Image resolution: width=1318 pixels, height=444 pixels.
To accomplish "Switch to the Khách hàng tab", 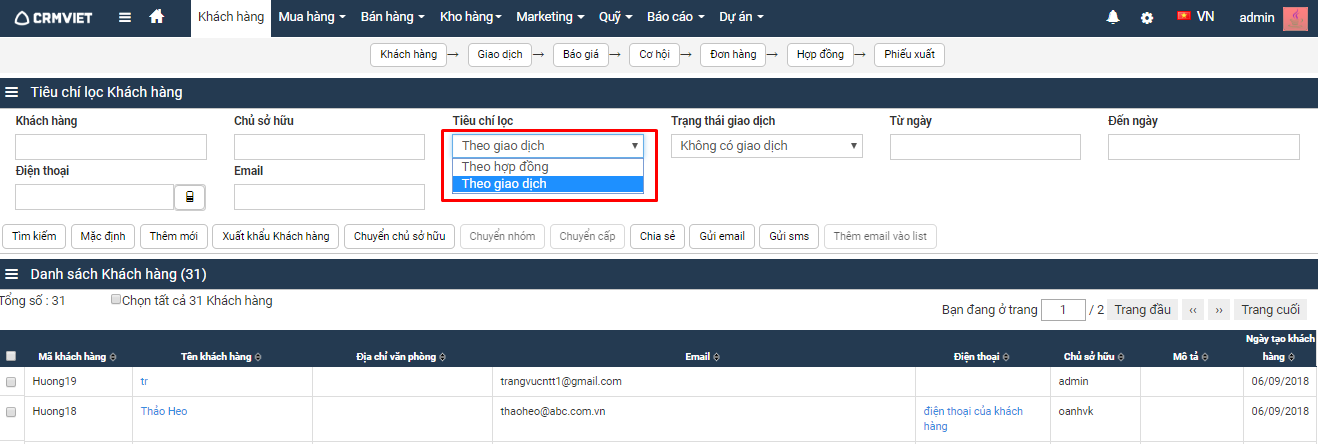I will point(230,17).
